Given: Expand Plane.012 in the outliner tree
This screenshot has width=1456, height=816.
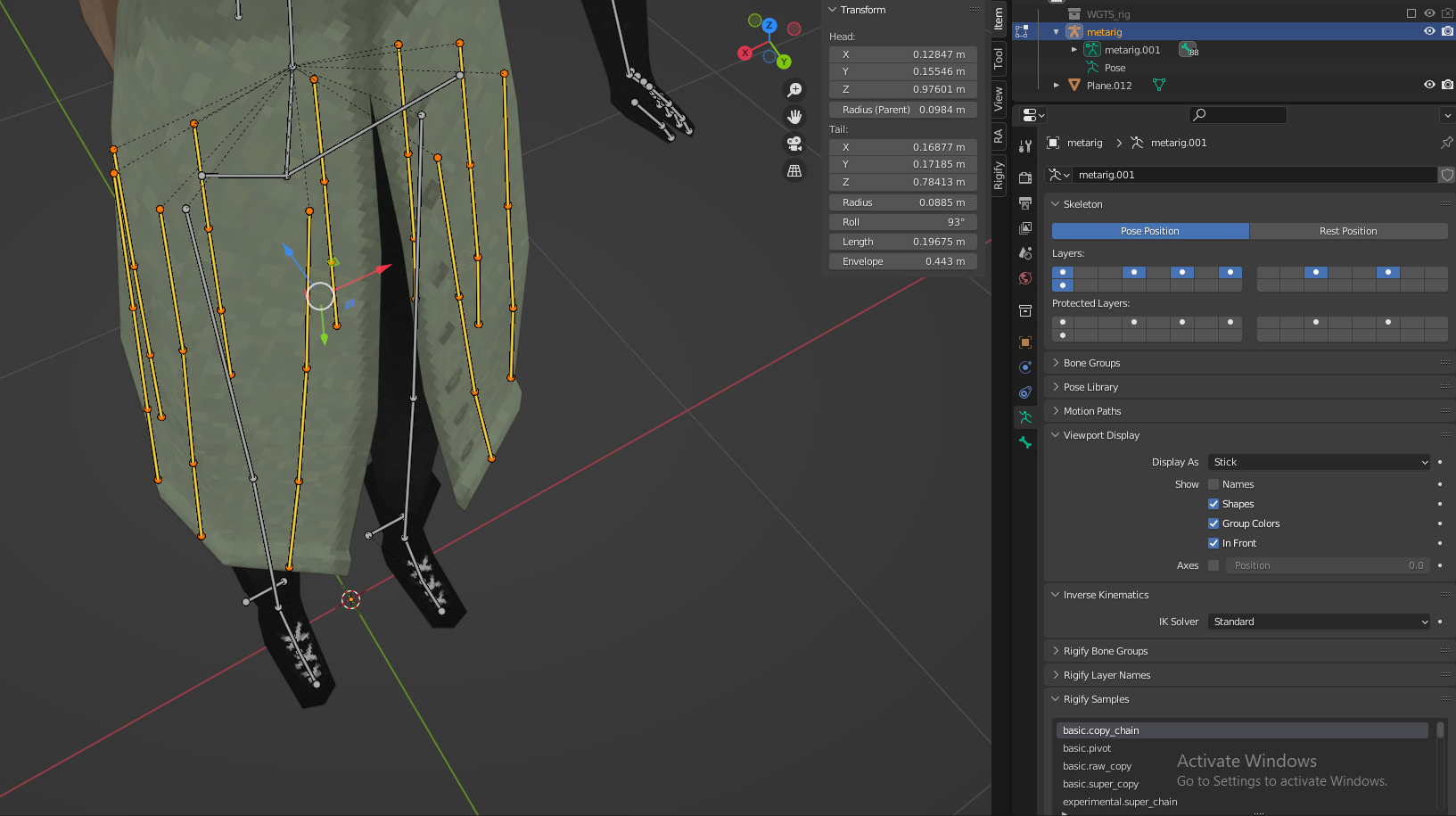Looking at the screenshot, I should coord(1057,86).
